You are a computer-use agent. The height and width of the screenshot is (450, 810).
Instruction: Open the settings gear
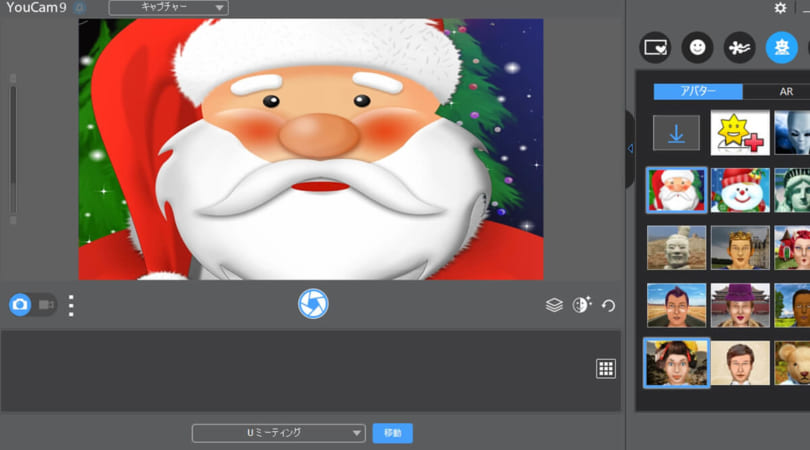point(780,8)
